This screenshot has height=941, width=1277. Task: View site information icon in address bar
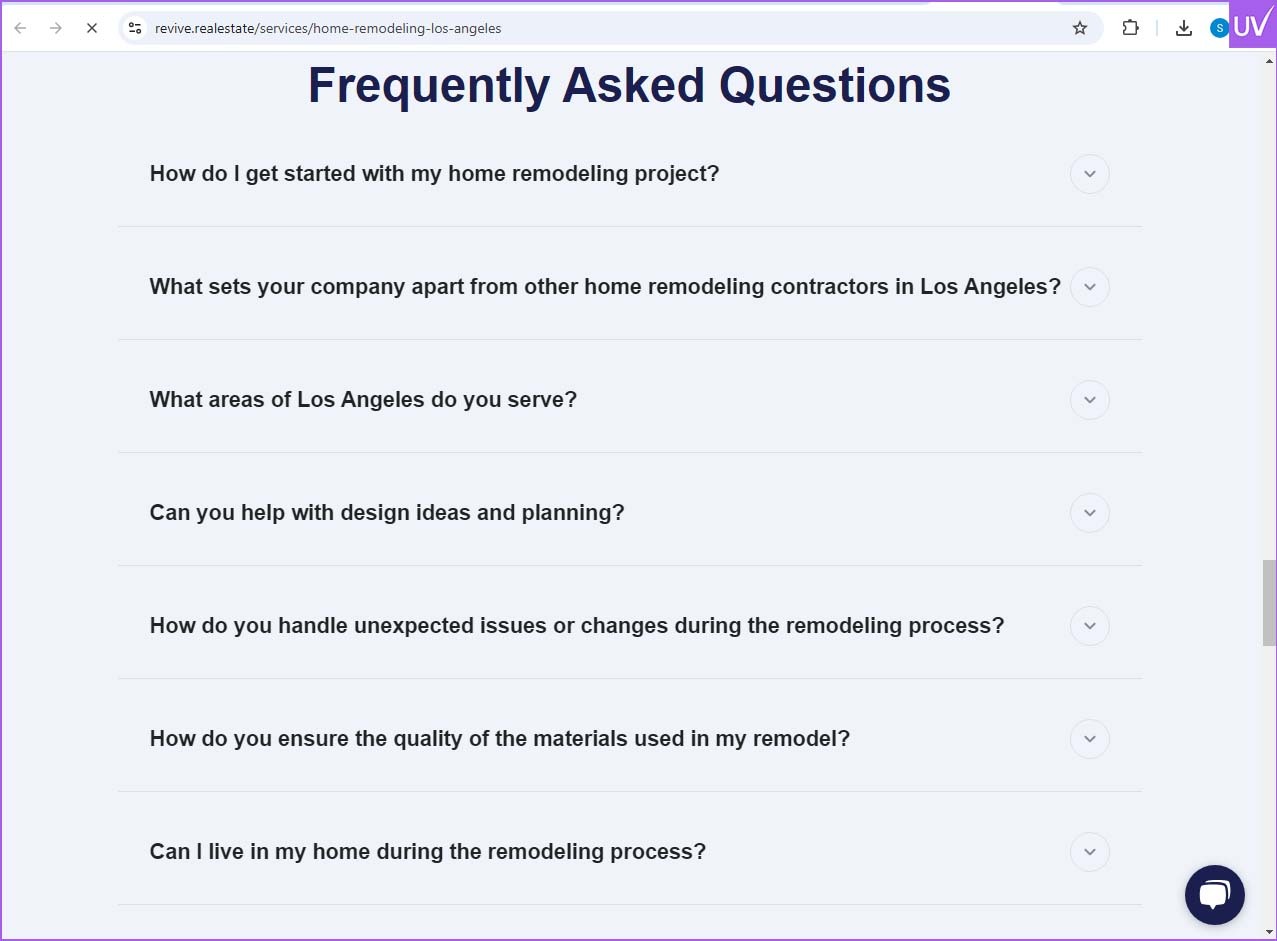[x=135, y=28]
